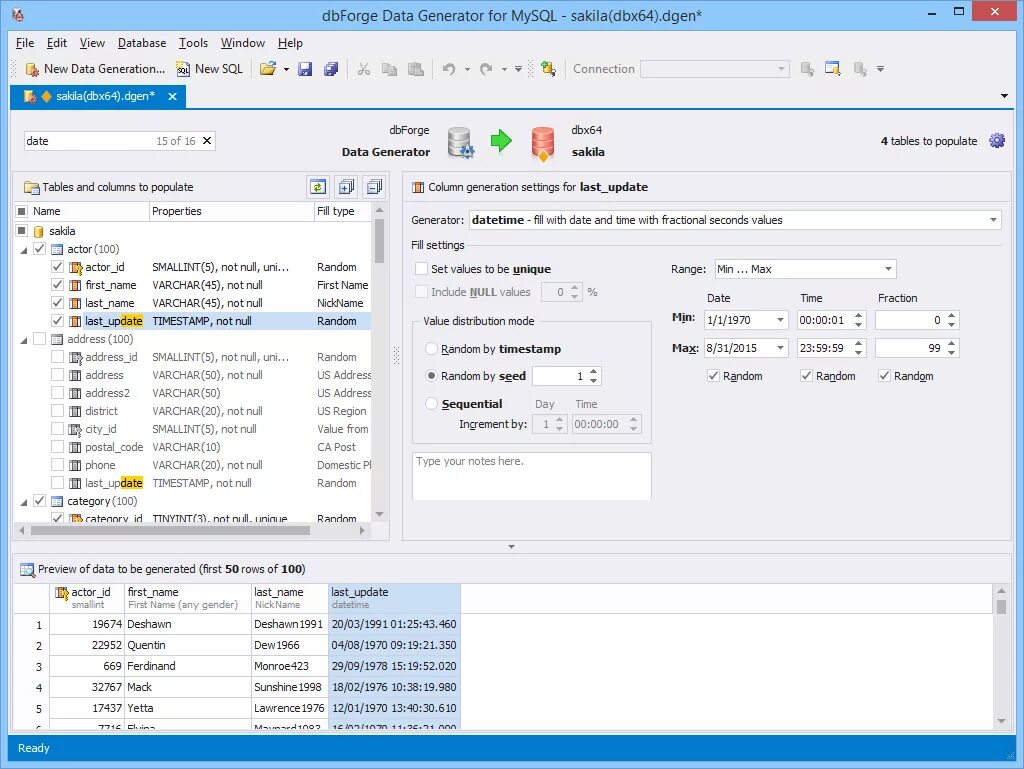Collapse the actor table tree node
The width and height of the screenshot is (1024, 769).
24,249
